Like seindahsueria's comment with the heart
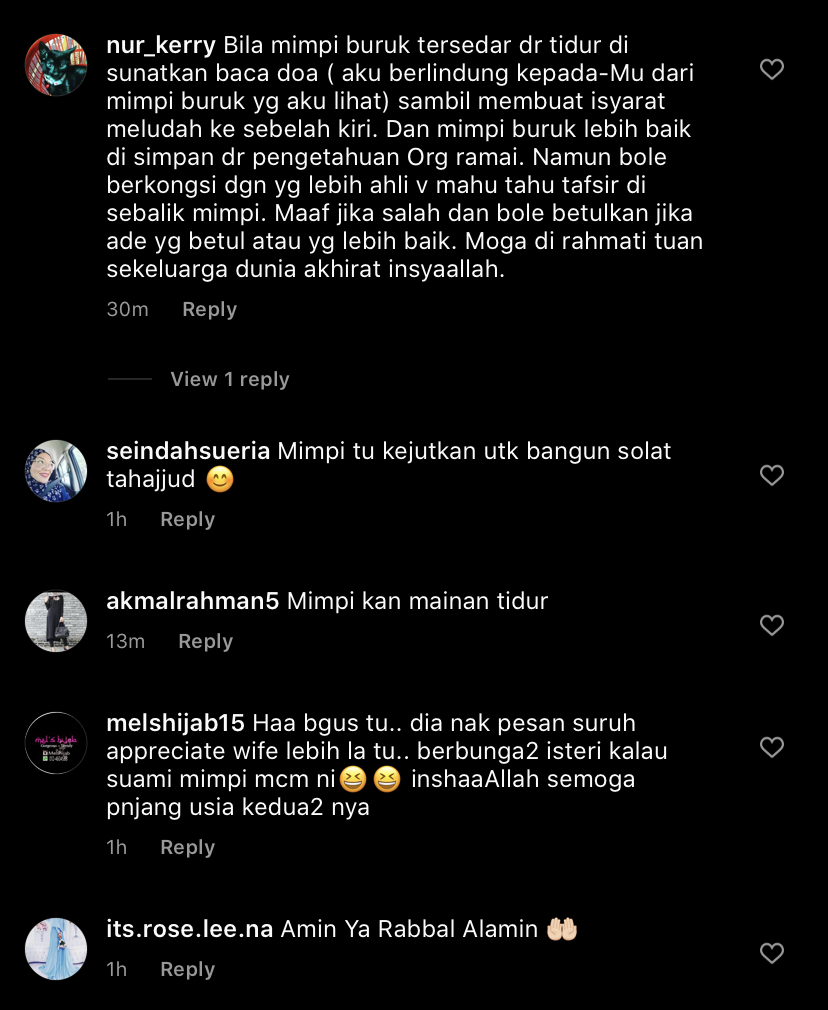The height and width of the screenshot is (1010, 828). click(771, 475)
